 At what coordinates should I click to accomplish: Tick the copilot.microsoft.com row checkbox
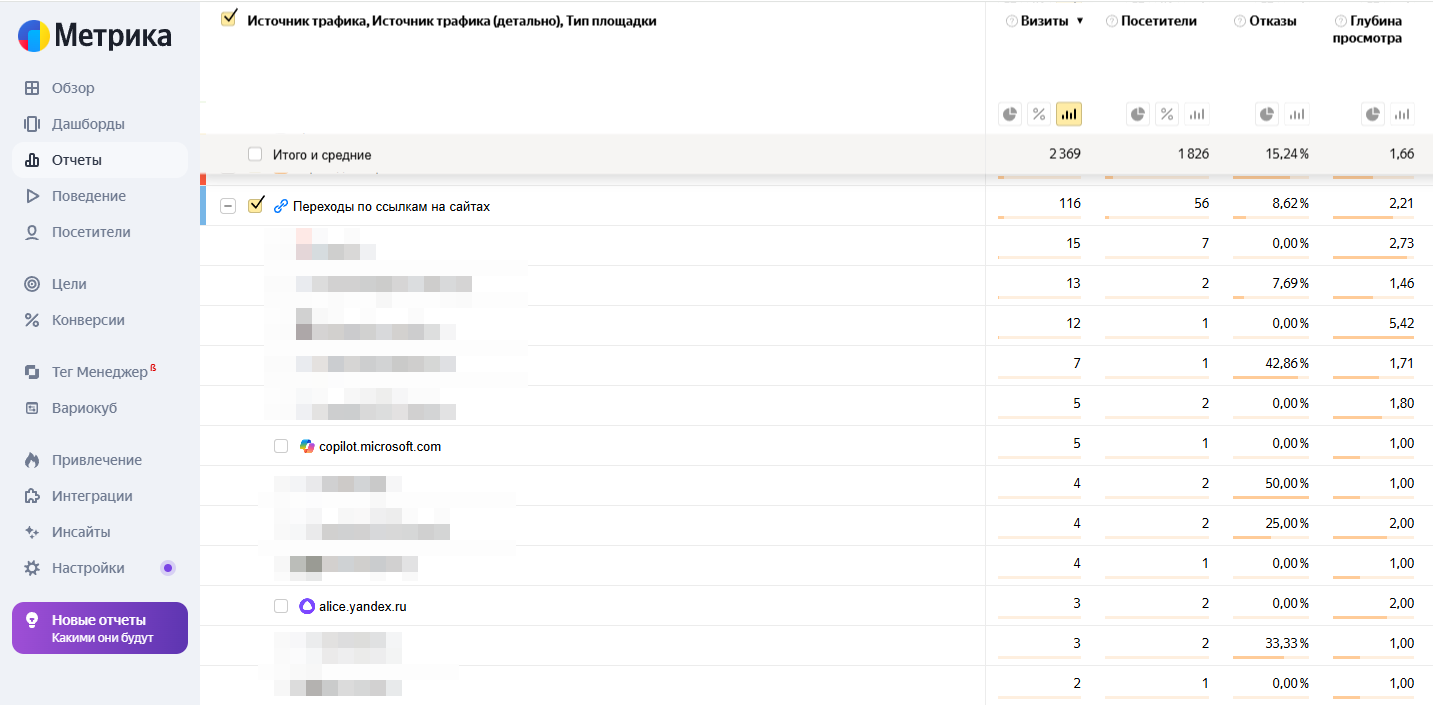[x=281, y=446]
